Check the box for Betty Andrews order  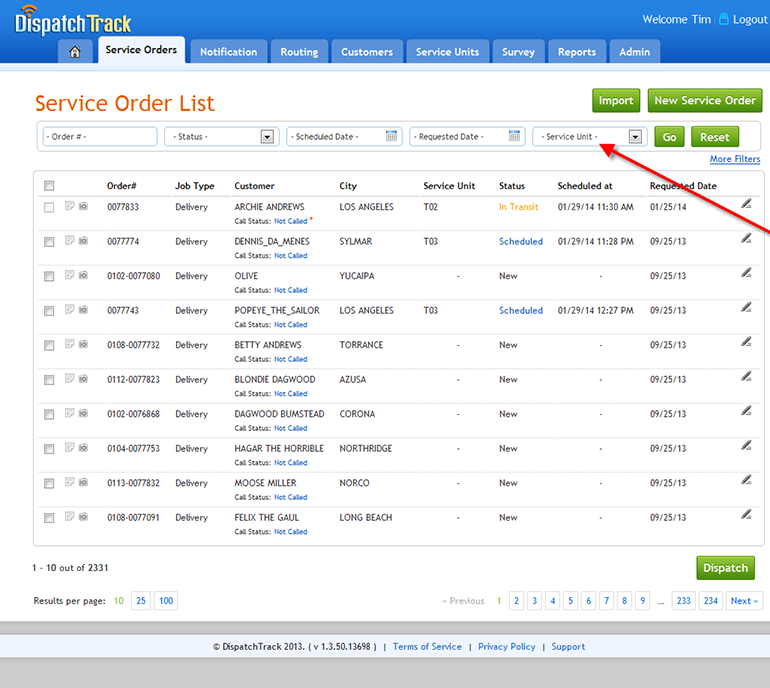[x=49, y=345]
